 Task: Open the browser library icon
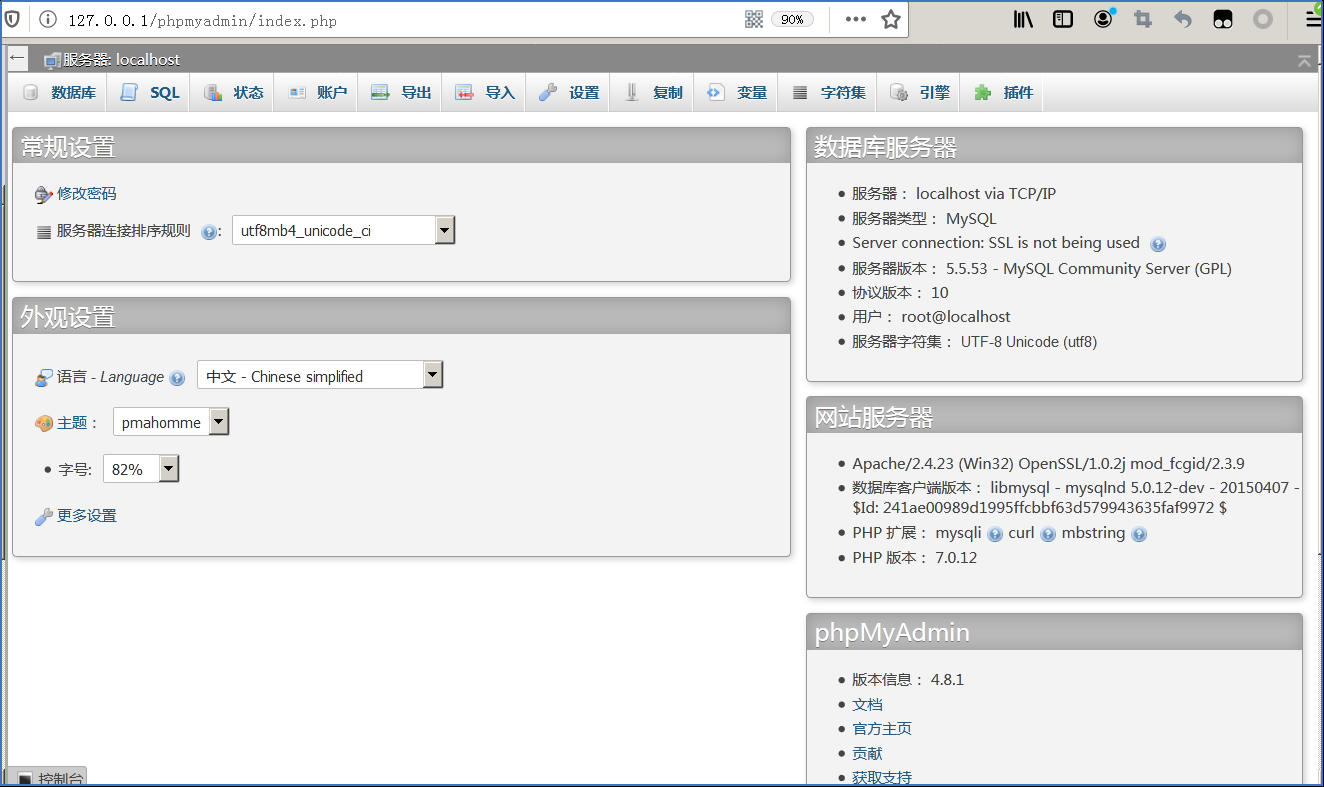(x=1023, y=19)
